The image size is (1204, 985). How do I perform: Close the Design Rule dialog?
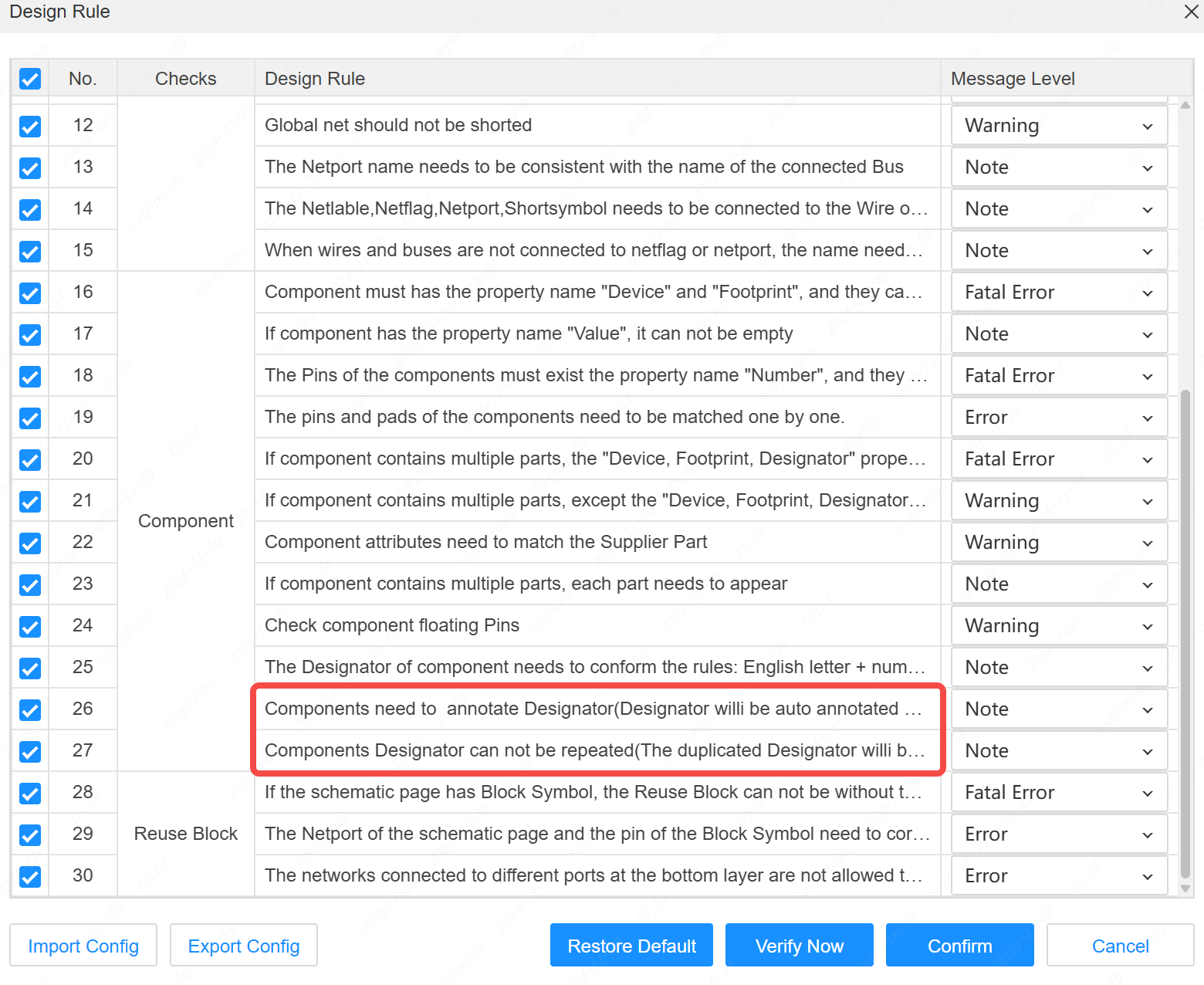1191,12
